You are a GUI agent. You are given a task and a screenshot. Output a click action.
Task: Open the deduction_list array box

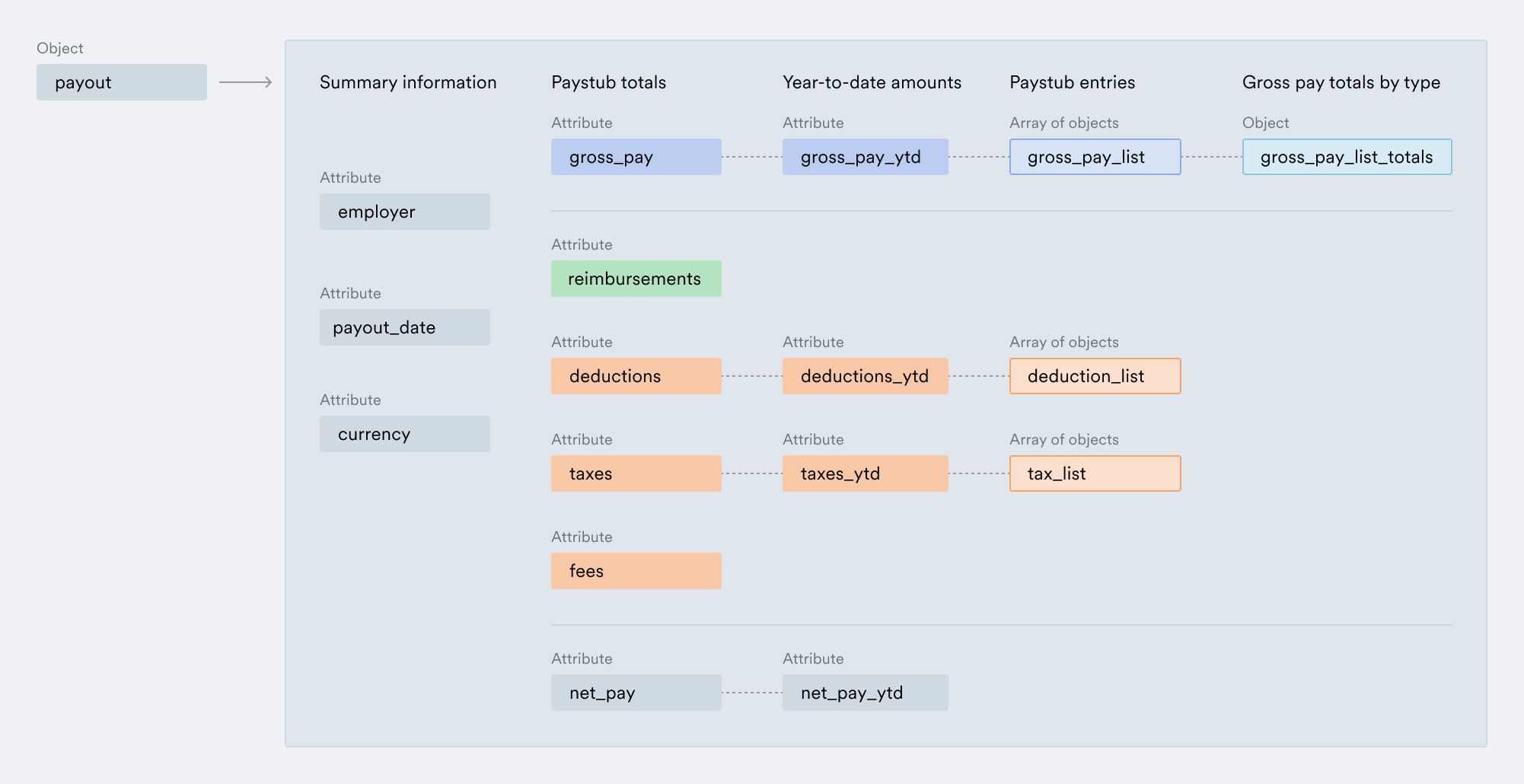click(1095, 376)
